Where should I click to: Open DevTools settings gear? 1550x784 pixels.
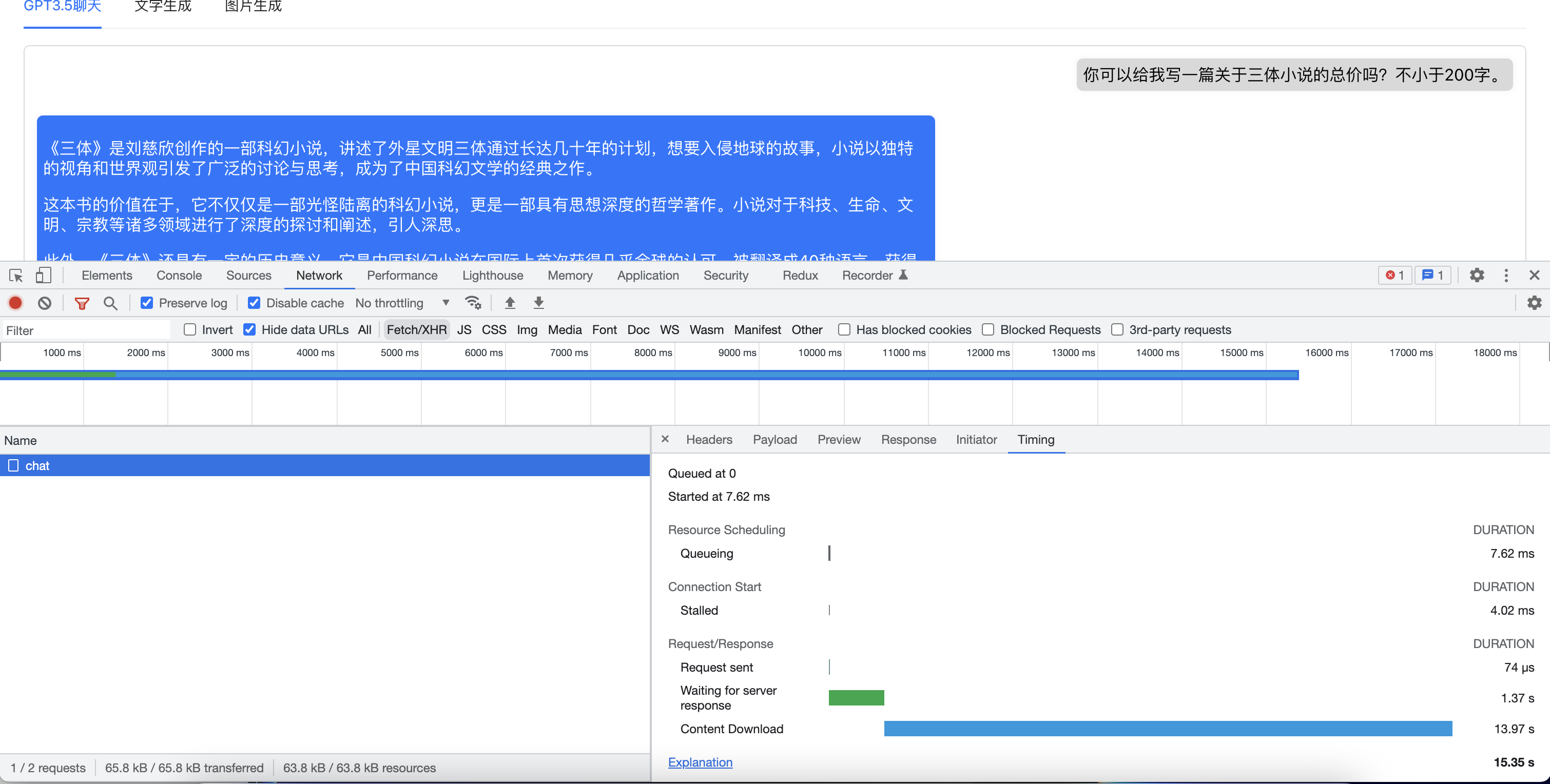pos(1477,276)
